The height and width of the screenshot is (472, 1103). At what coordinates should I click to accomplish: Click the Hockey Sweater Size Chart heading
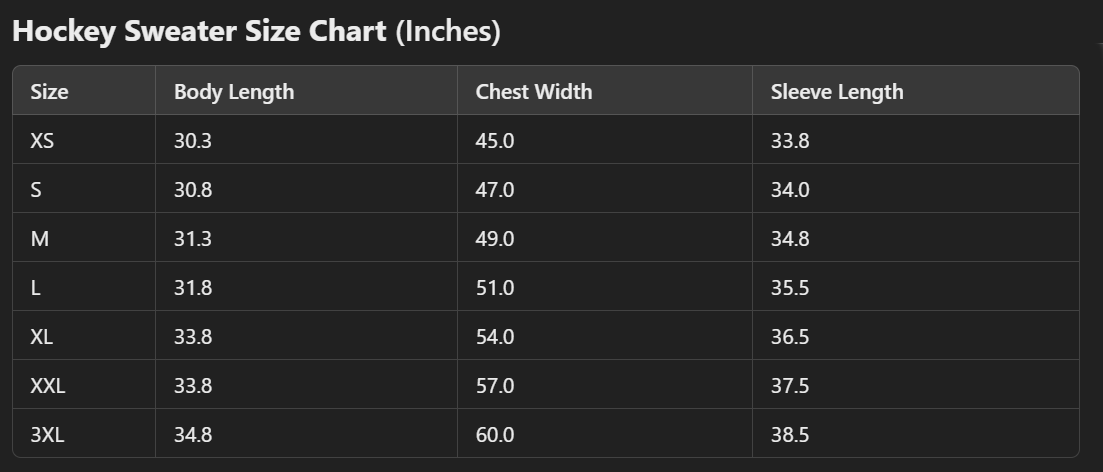255,32
